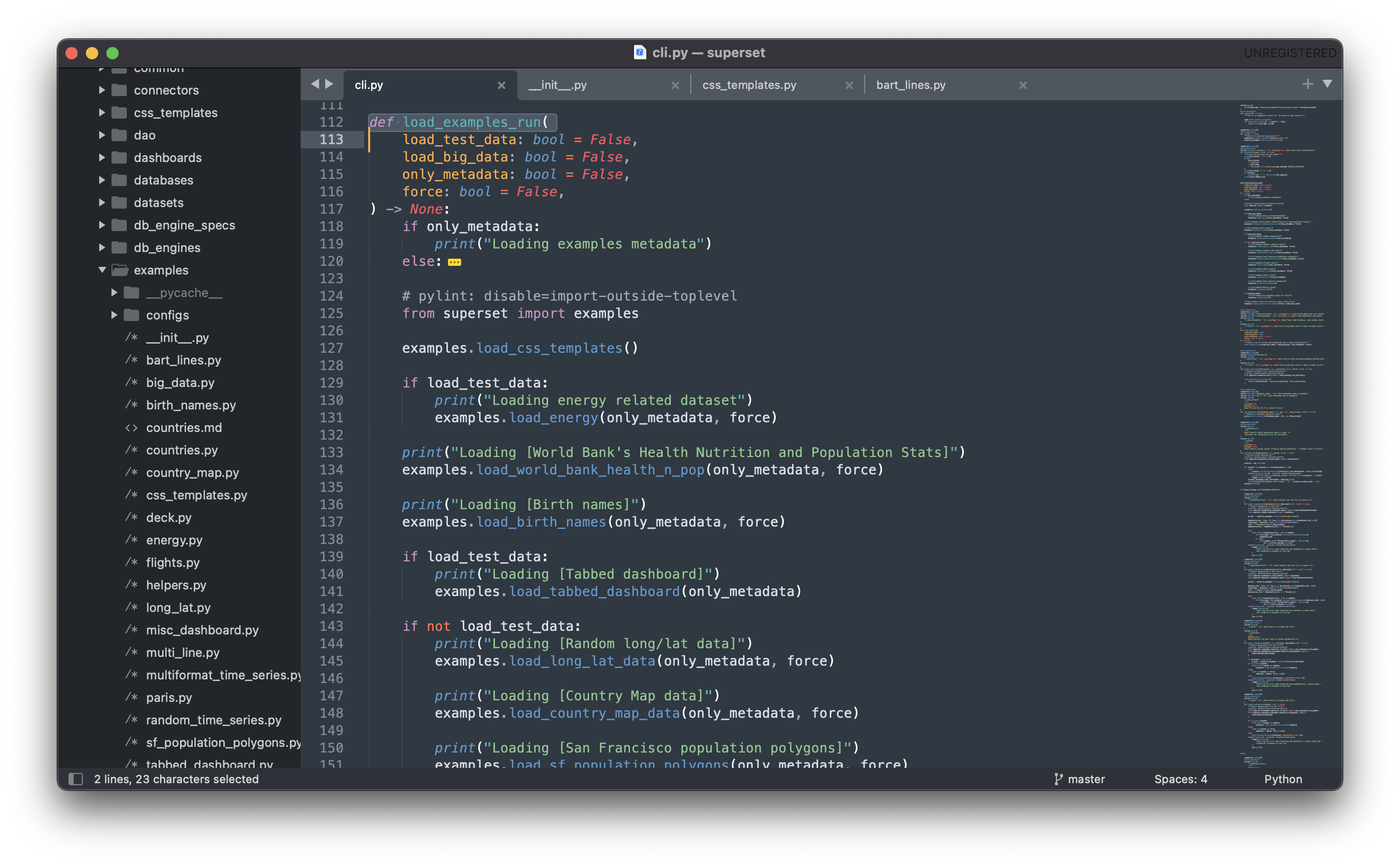Viewport: 1400px width, 866px height.
Task: Toggle the sidebar from status bar icon
Action: tap(76, 779)
